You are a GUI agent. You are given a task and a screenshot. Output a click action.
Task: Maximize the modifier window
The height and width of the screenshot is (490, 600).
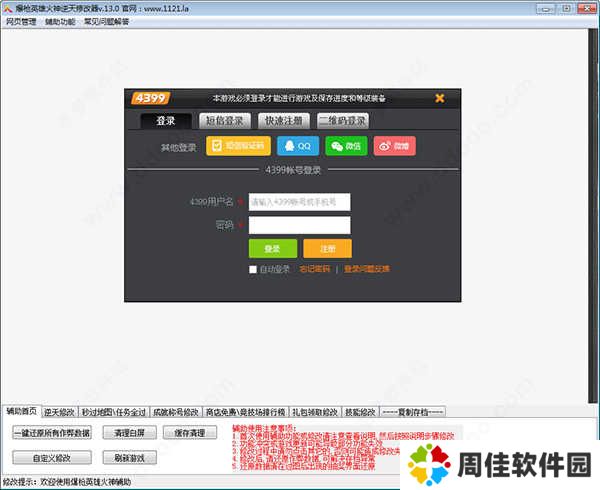(x=567, y=8)
